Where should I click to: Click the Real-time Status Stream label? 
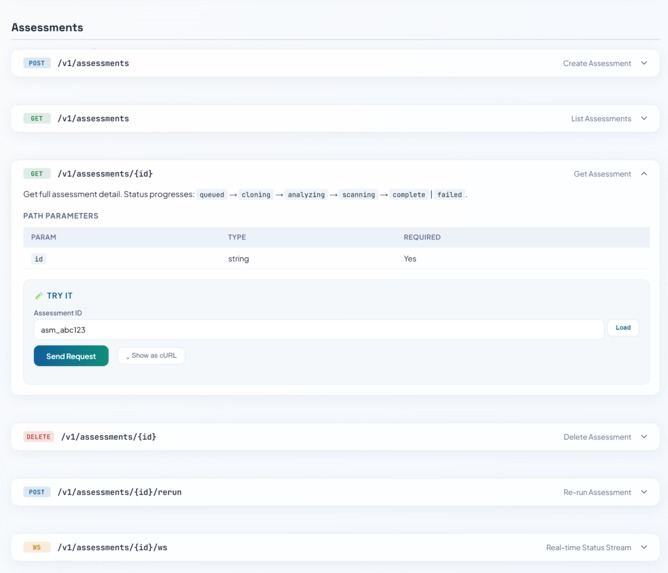tap(589, 547)
